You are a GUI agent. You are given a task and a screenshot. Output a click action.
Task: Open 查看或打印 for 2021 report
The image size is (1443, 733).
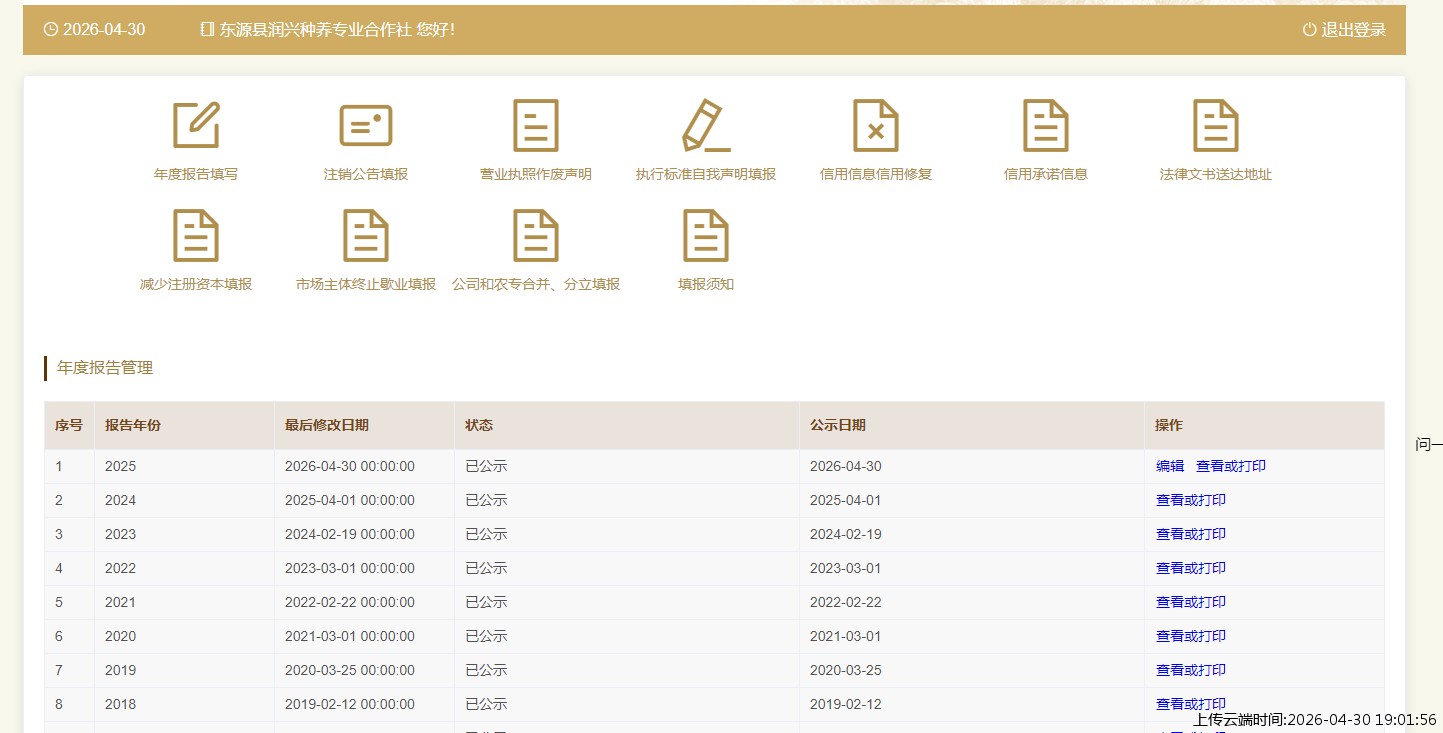coord(1191,602)
